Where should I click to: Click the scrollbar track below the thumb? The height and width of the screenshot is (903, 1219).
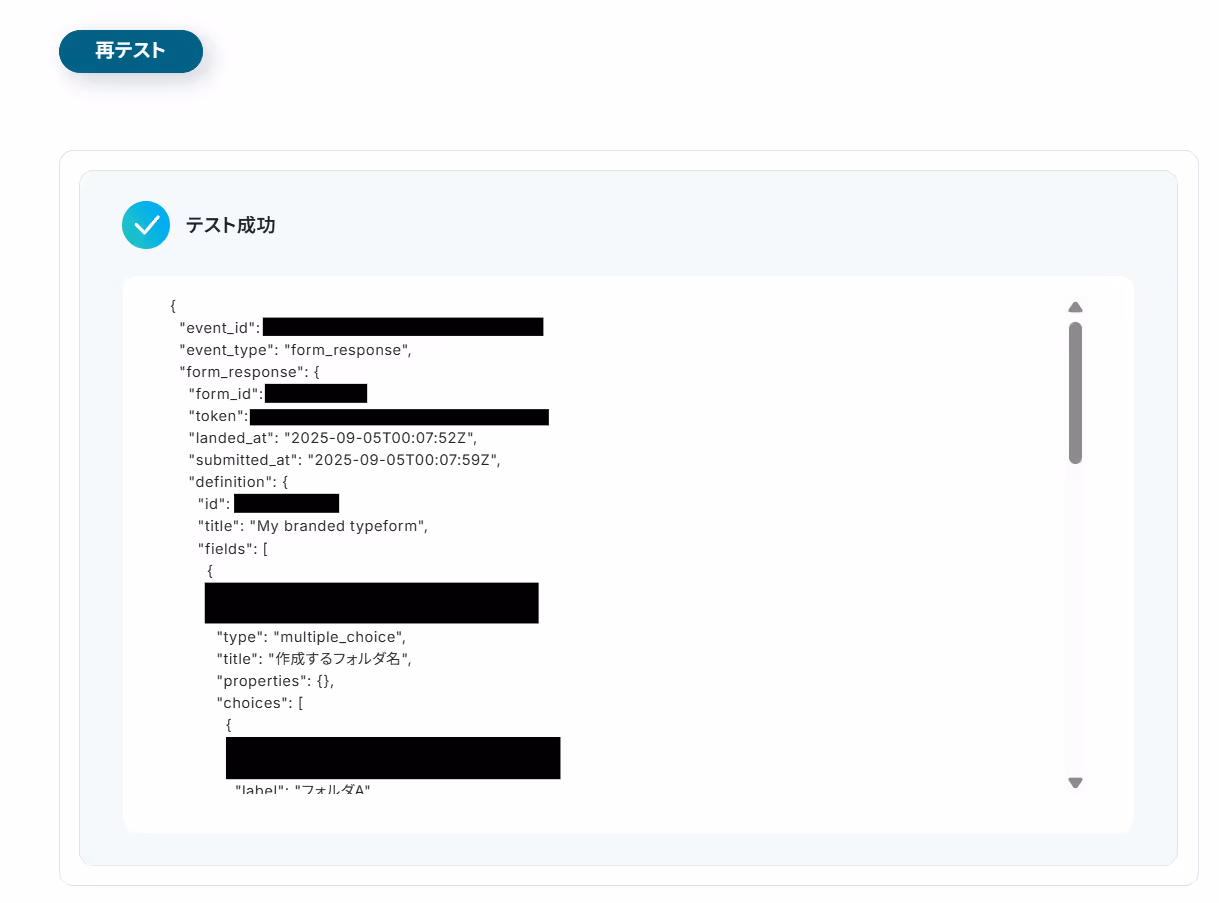tap(1075, 620)
